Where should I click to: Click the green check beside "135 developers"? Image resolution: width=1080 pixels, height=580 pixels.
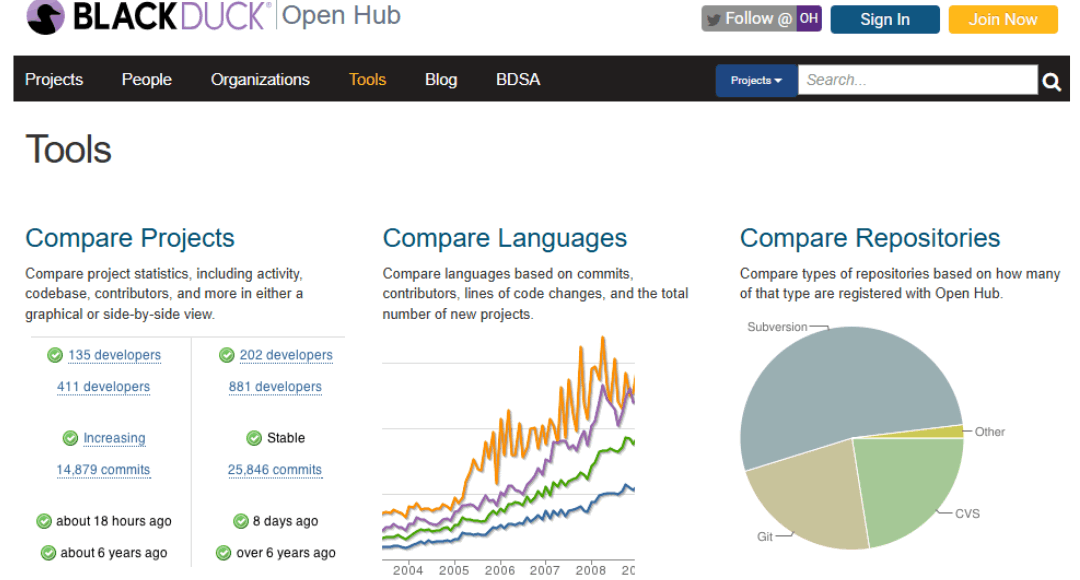54,355
